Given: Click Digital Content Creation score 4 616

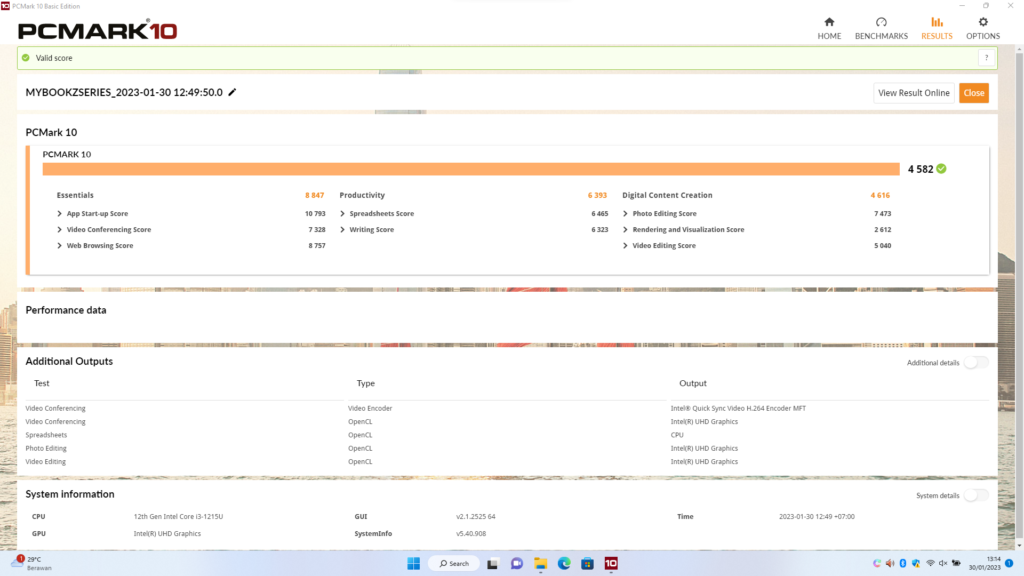Looking at the screenshot, I should [880, 195].
